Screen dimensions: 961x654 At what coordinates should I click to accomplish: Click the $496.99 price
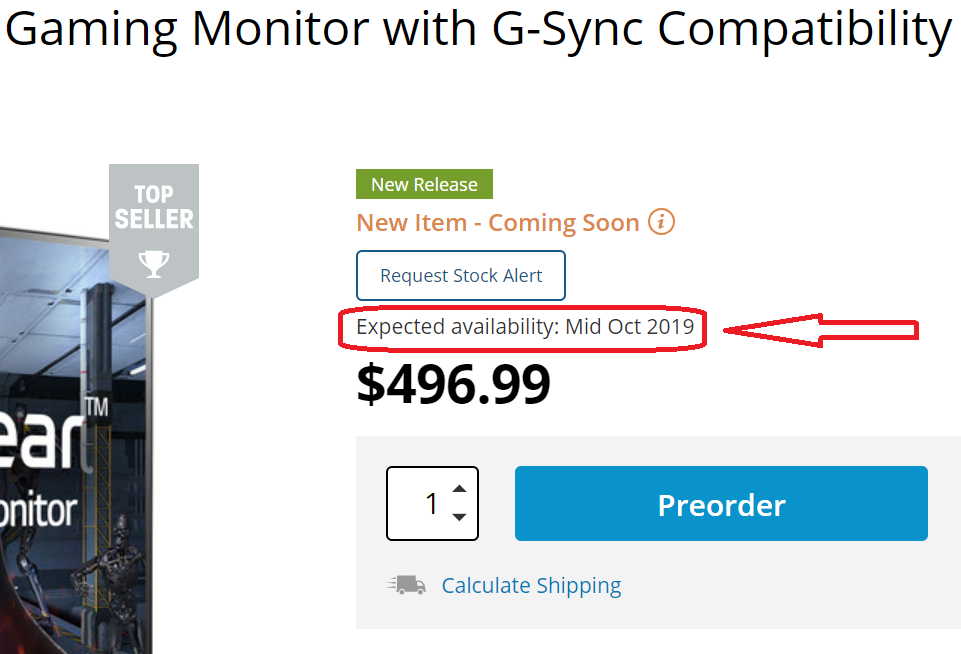pyautogui.click(x=453, y=383)
